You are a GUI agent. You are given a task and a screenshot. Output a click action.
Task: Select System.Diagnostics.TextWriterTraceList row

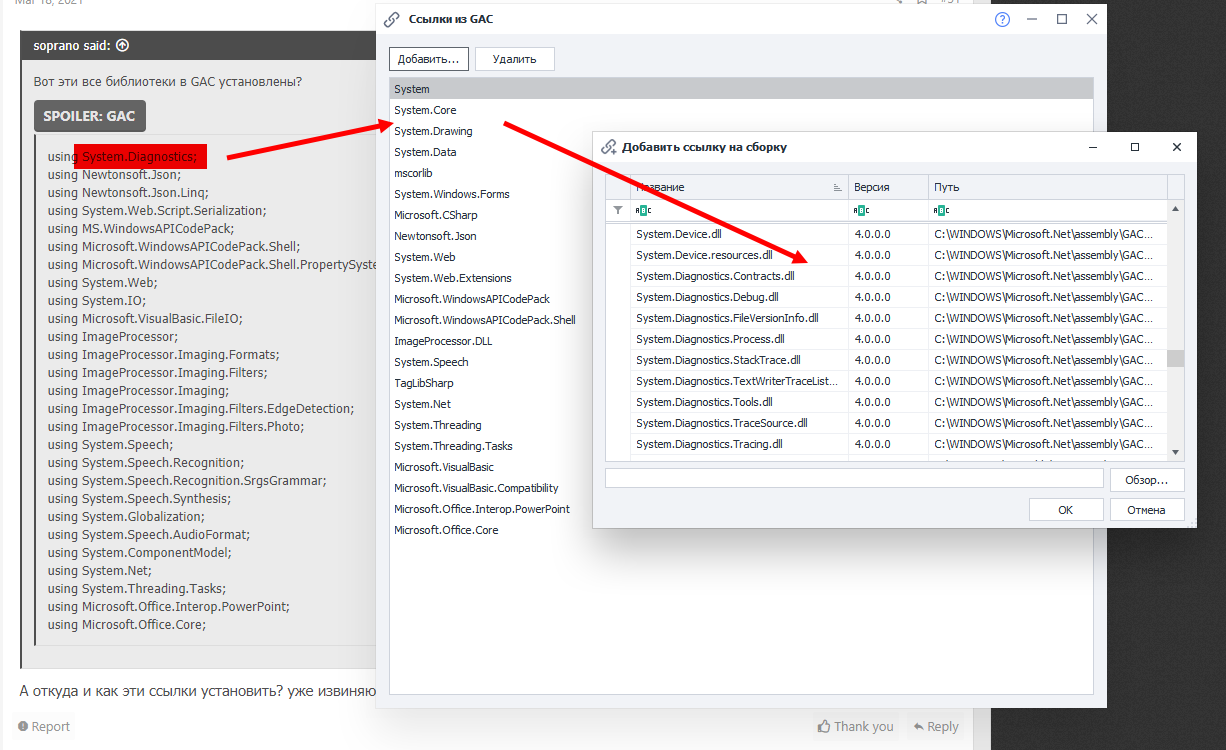[886, 381]
